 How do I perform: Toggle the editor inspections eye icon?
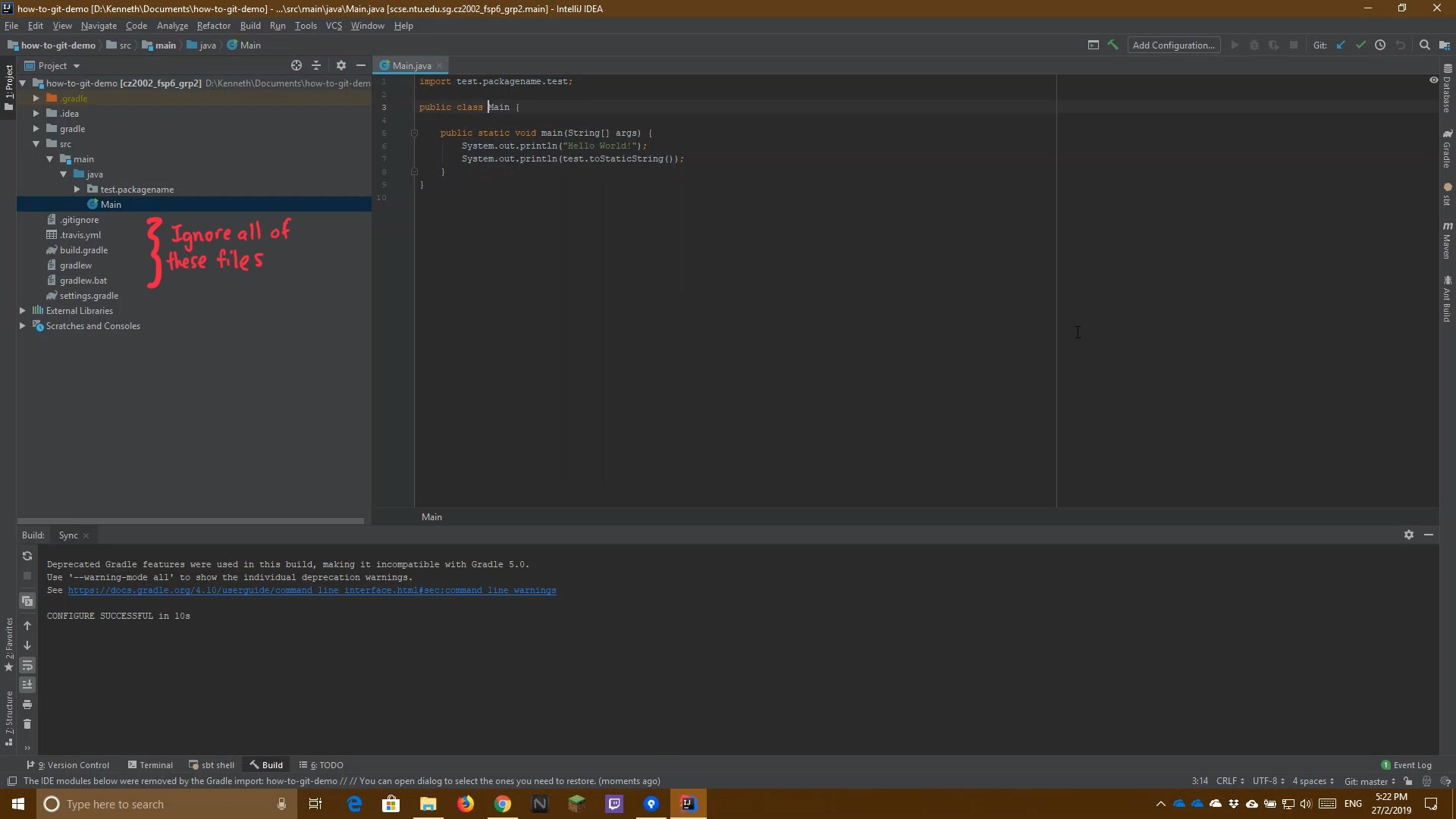[1433, 80]
